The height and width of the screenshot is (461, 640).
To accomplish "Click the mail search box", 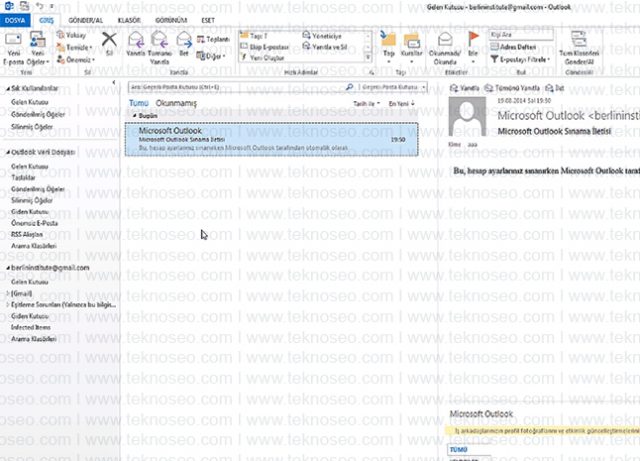I will click(237, 87).
